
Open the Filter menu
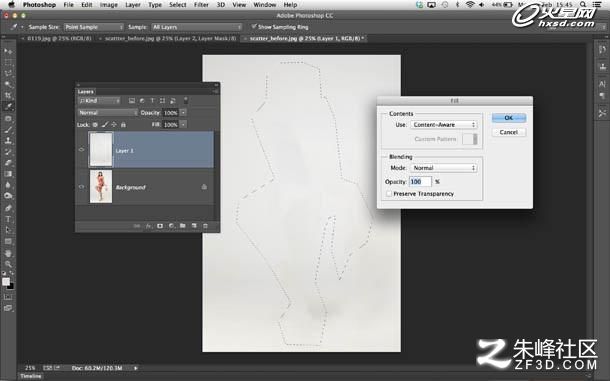pyautogui.click(x=201, y=5)
